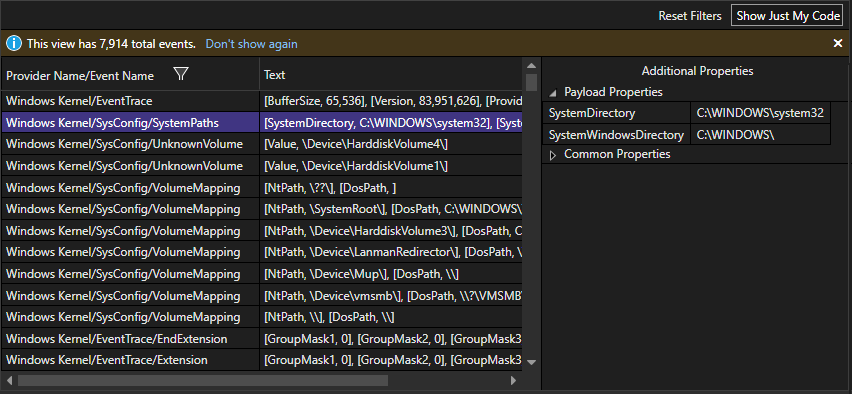The width and height of the screenshot is (852, 394).
Task: Click the horizontal scrollbar left arrow
Action: (8, 380)
